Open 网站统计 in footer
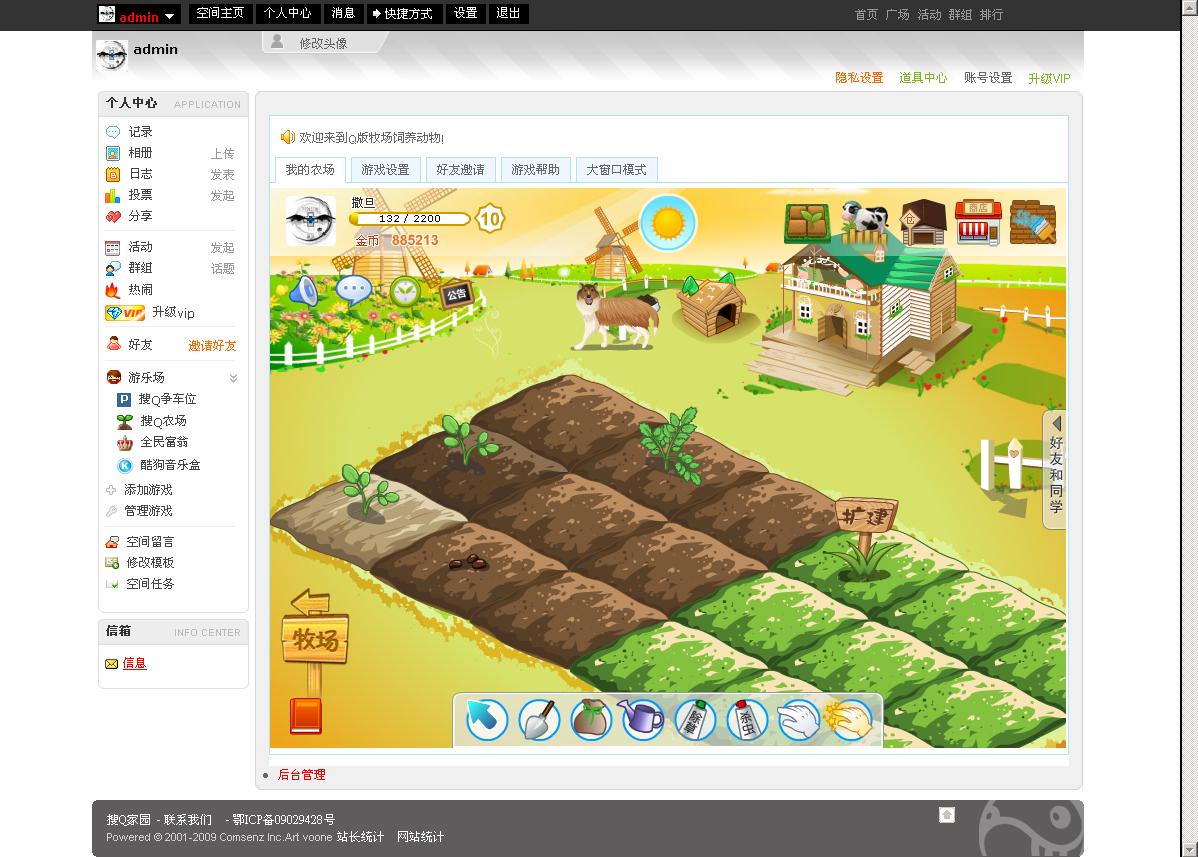Screen dimensions: 1198x857 tap(420, 836)
